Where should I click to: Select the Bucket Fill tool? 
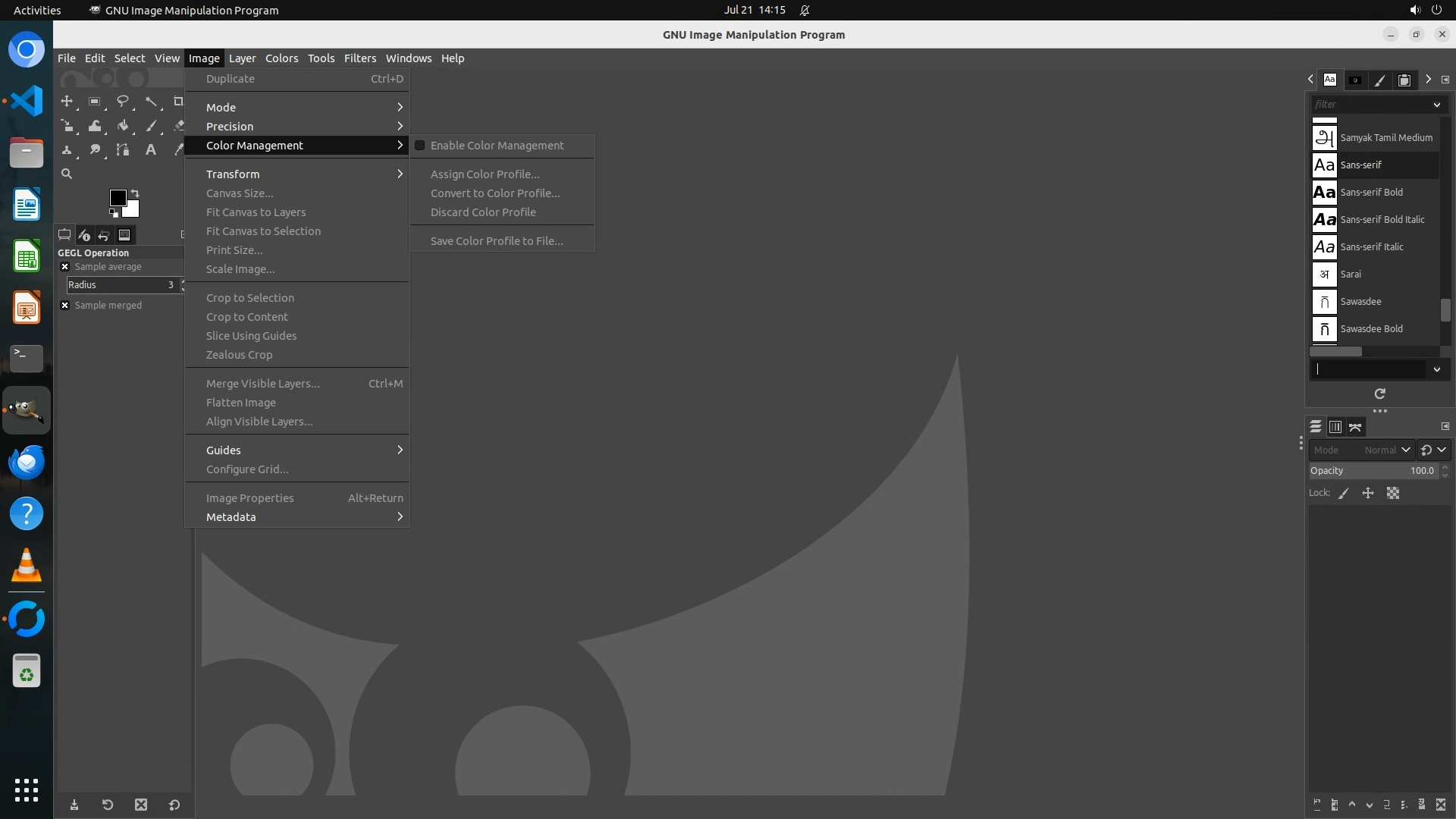click(122, 126)
